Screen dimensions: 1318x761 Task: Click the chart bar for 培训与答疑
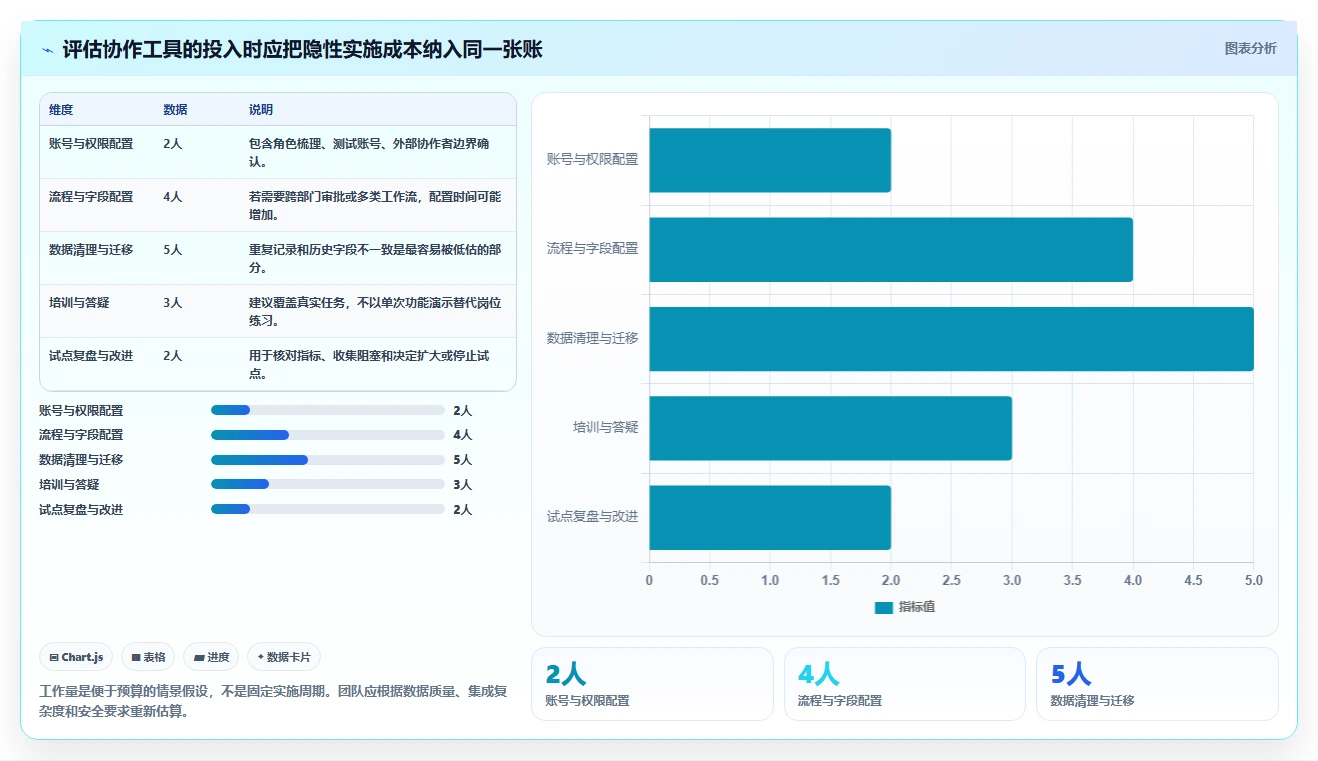(x=831, y=428)
